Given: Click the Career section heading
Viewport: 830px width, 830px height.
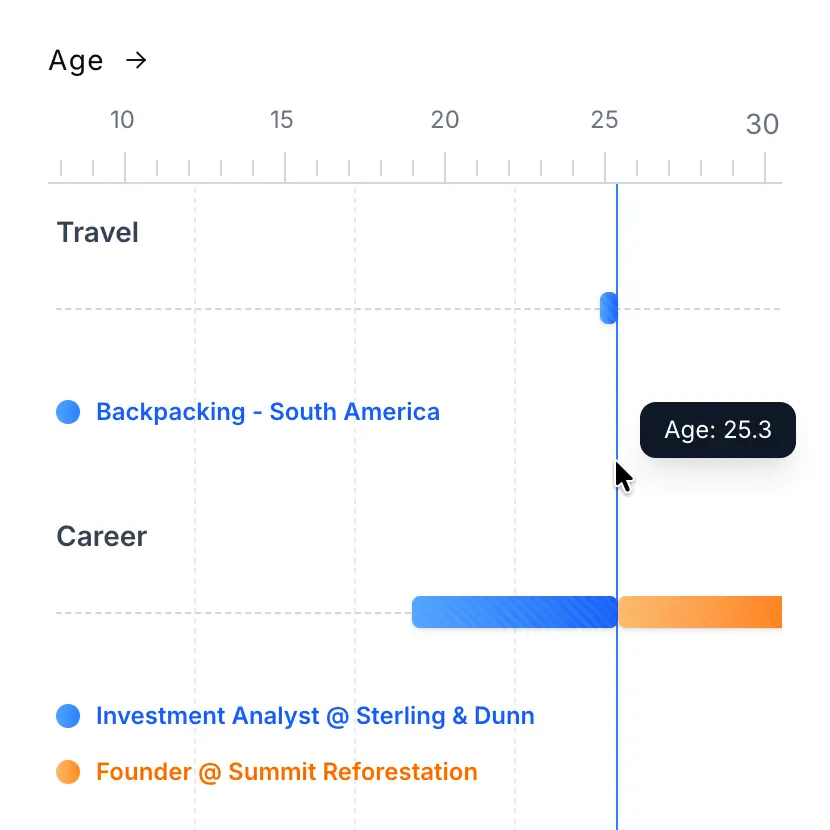Looking at the screenshot, I should point(102,537).
